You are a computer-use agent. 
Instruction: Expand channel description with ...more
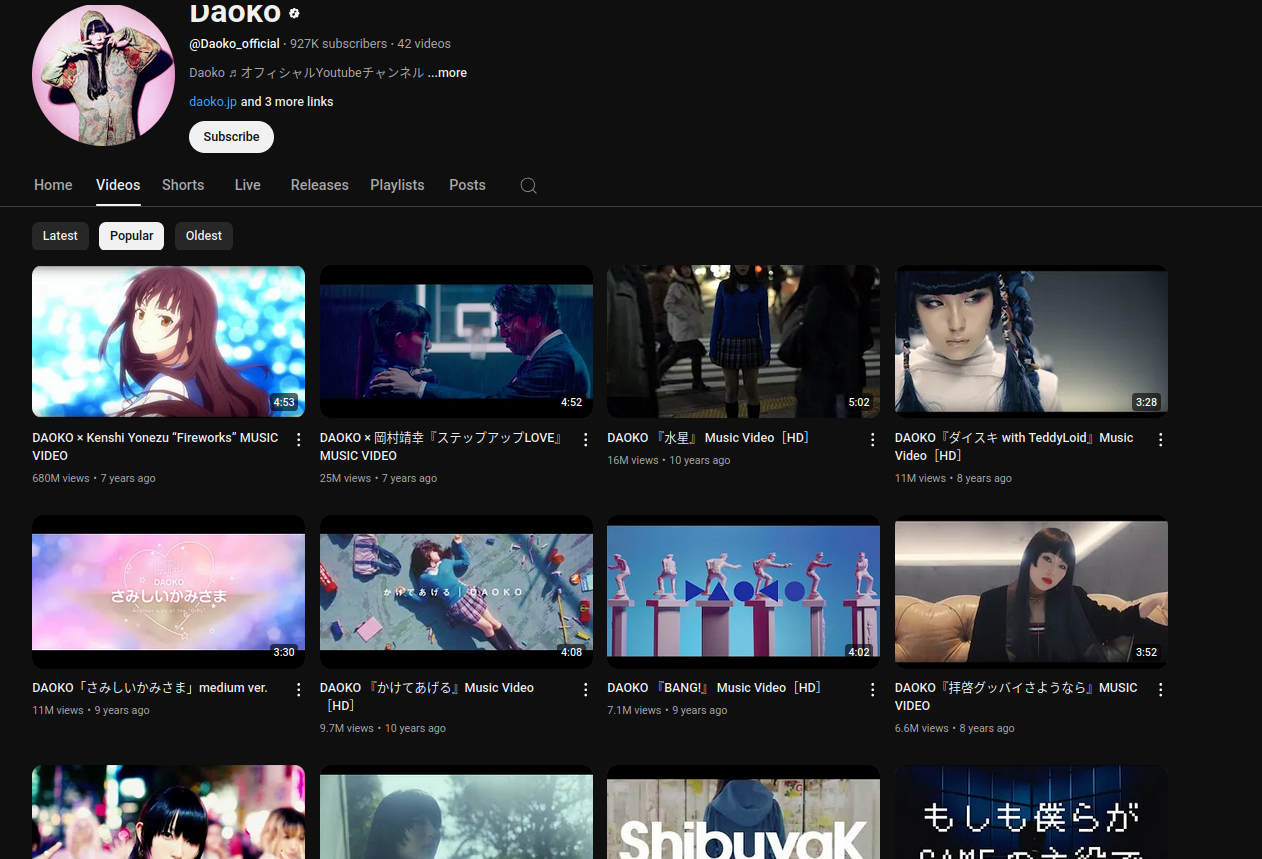447,73
